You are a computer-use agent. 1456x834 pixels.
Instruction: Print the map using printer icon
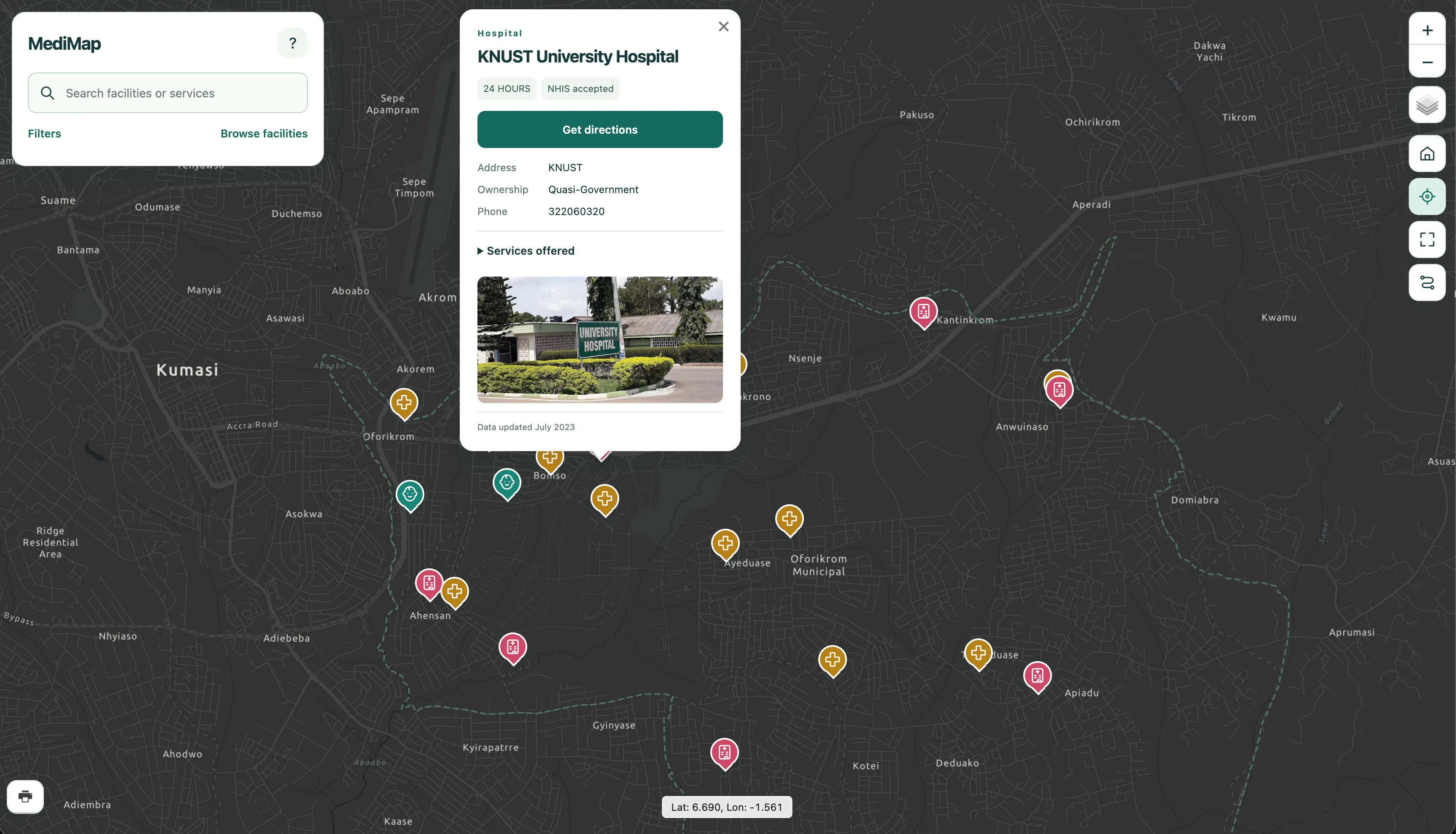click(25, 796)
